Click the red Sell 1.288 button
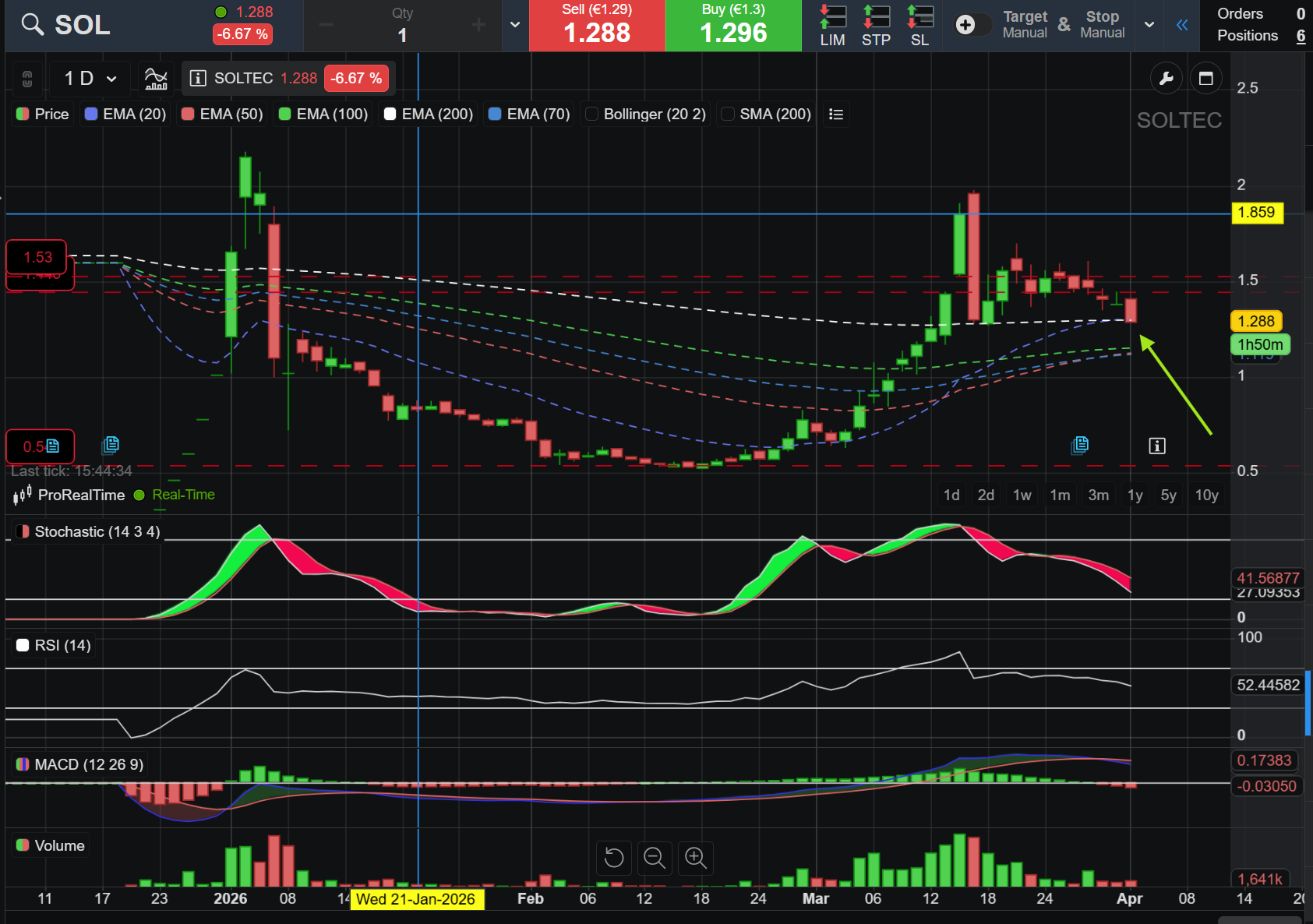Screen dimensions: 1313x924 click(597, 26)
